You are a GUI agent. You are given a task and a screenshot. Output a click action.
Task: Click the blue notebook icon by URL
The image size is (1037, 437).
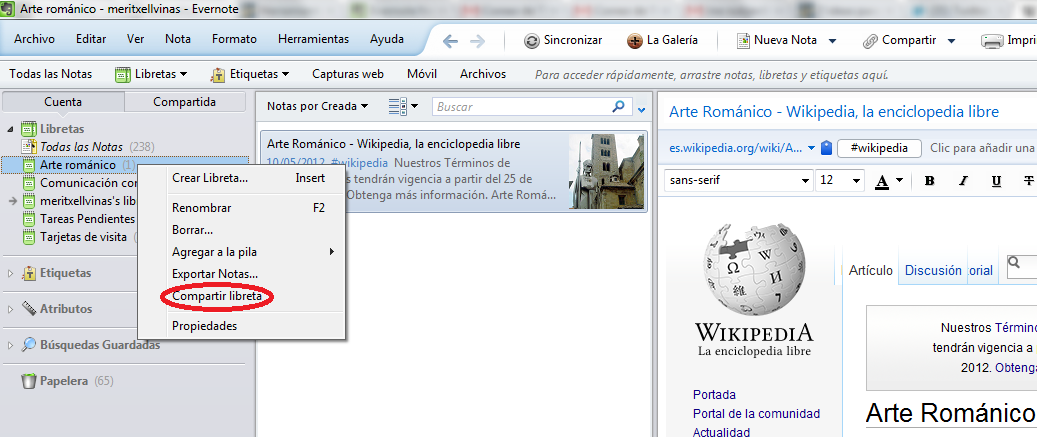pos(826,148)
